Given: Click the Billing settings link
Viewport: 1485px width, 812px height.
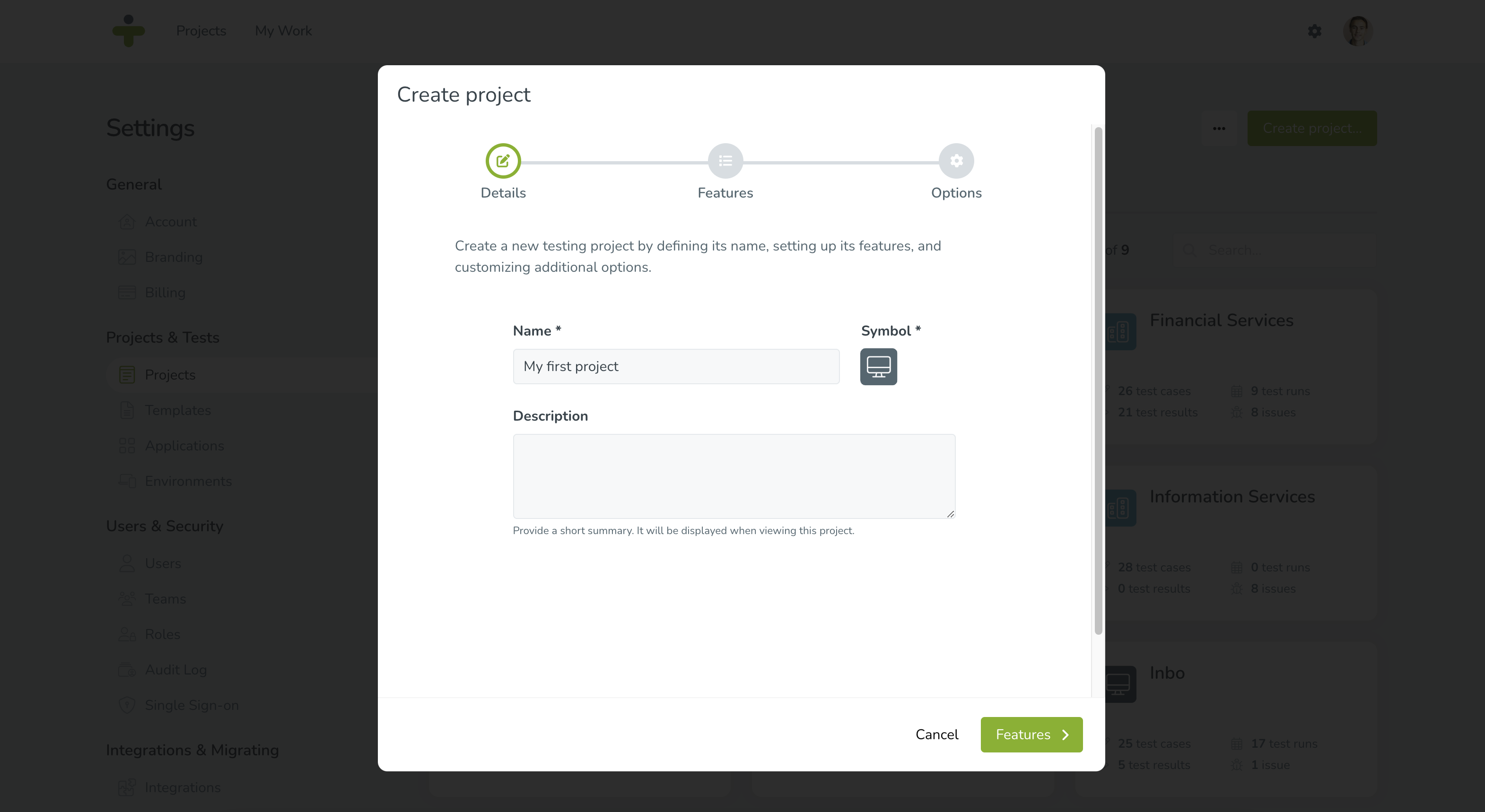Looking at the screenshot, I should [x=165, y=292].
